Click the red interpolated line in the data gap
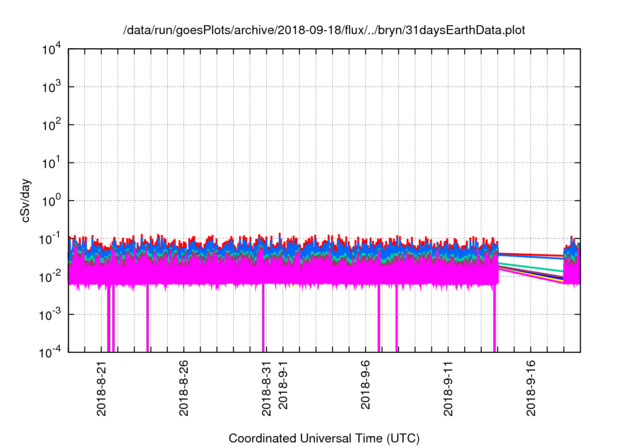The width and height of the screenshot is (640, 448). click(531, 255)
